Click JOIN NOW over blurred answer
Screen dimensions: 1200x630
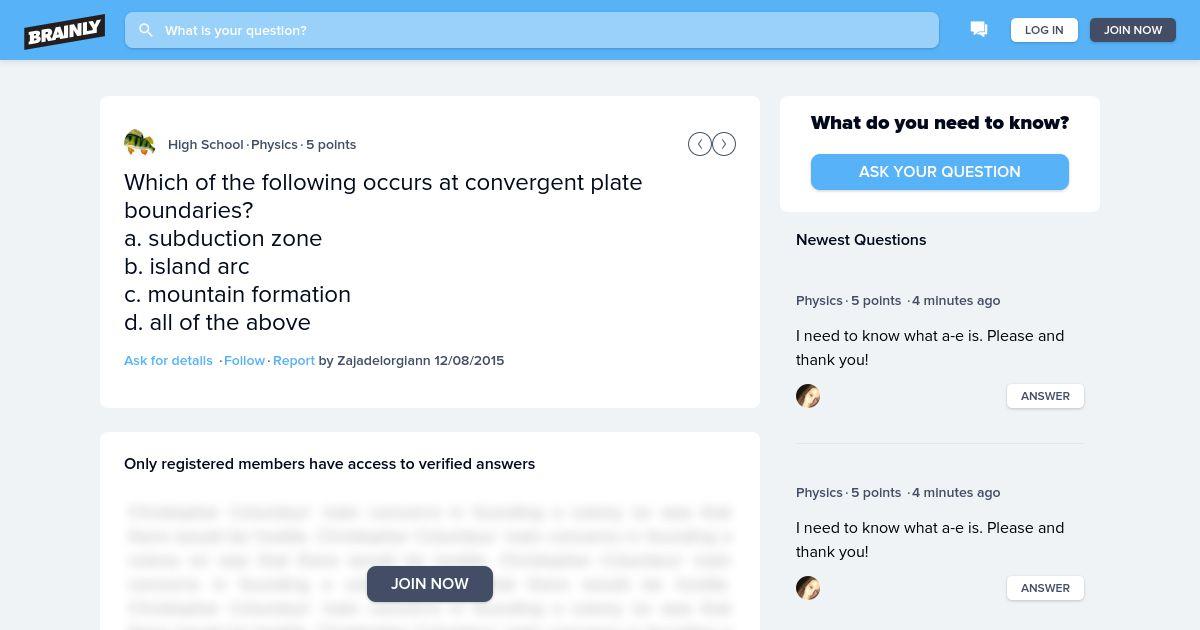click(x=430, y=584)
